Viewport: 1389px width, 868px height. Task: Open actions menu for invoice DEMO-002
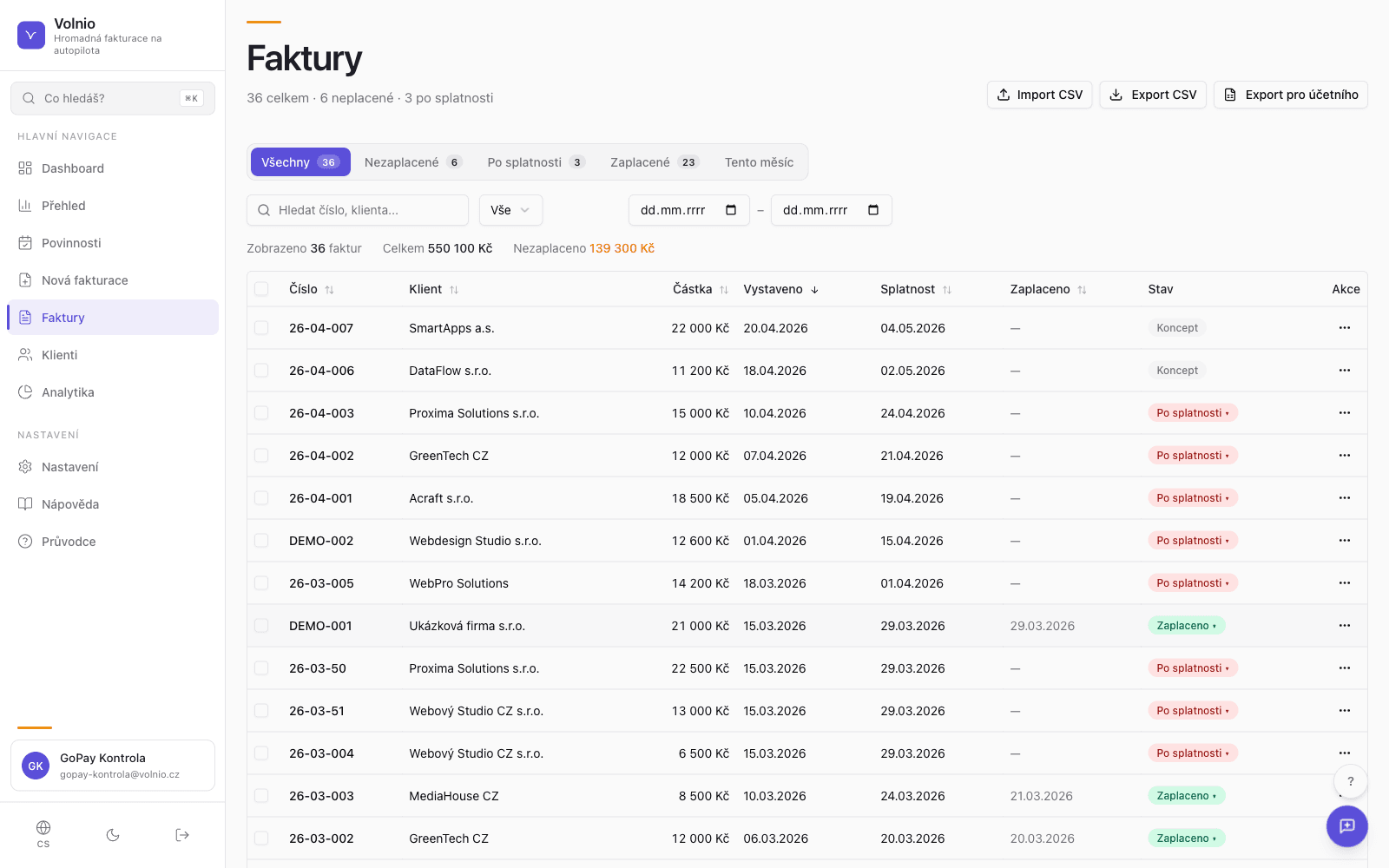tap(1345, 541)
